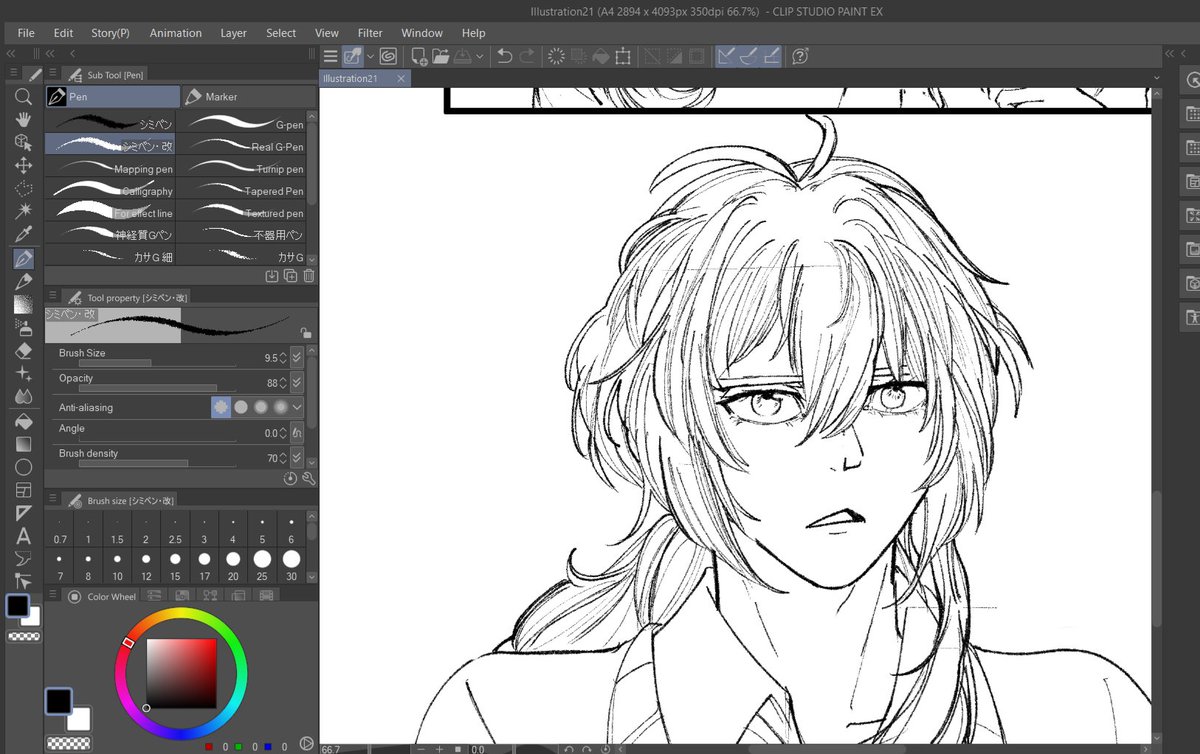
Task: Open CLIP STUDIO support question icon
Action: click(800, 57)
